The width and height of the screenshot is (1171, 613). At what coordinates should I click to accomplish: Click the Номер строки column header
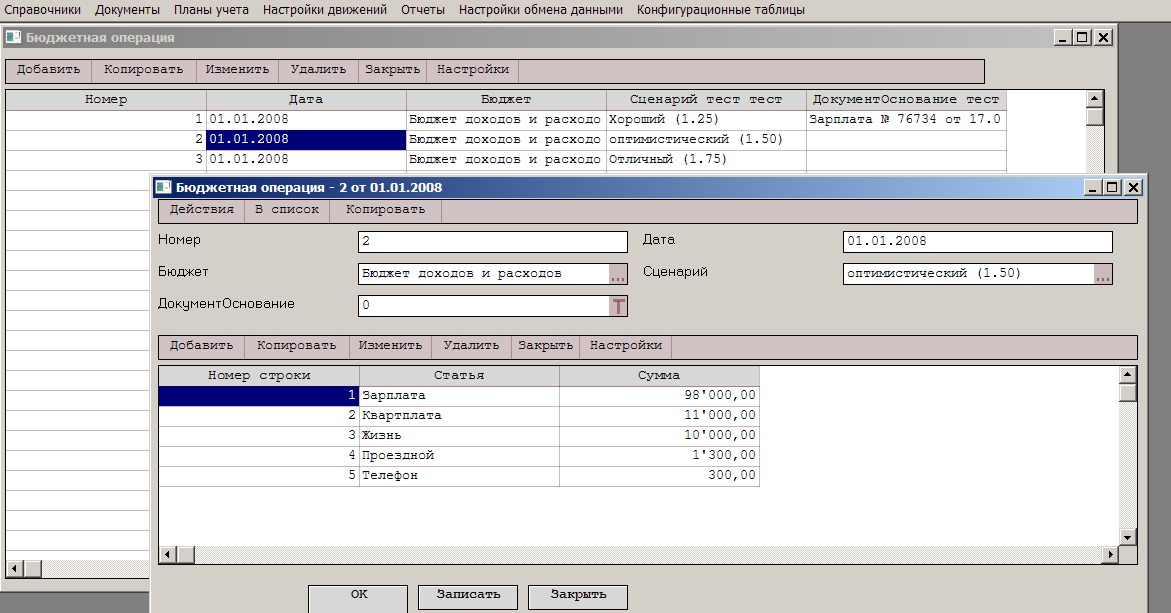[x=259, y=376]
